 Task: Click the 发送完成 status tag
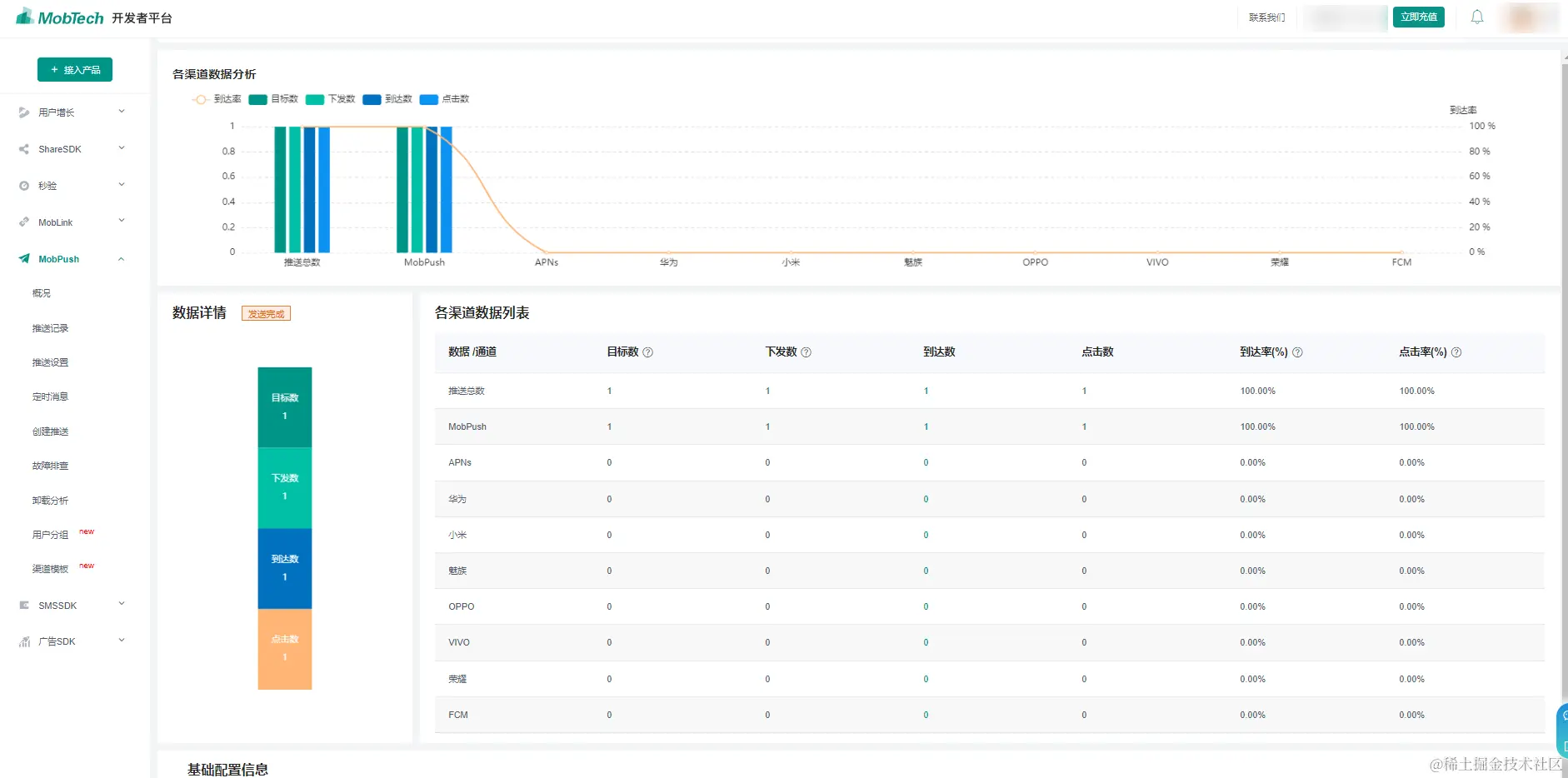[266, 314]
